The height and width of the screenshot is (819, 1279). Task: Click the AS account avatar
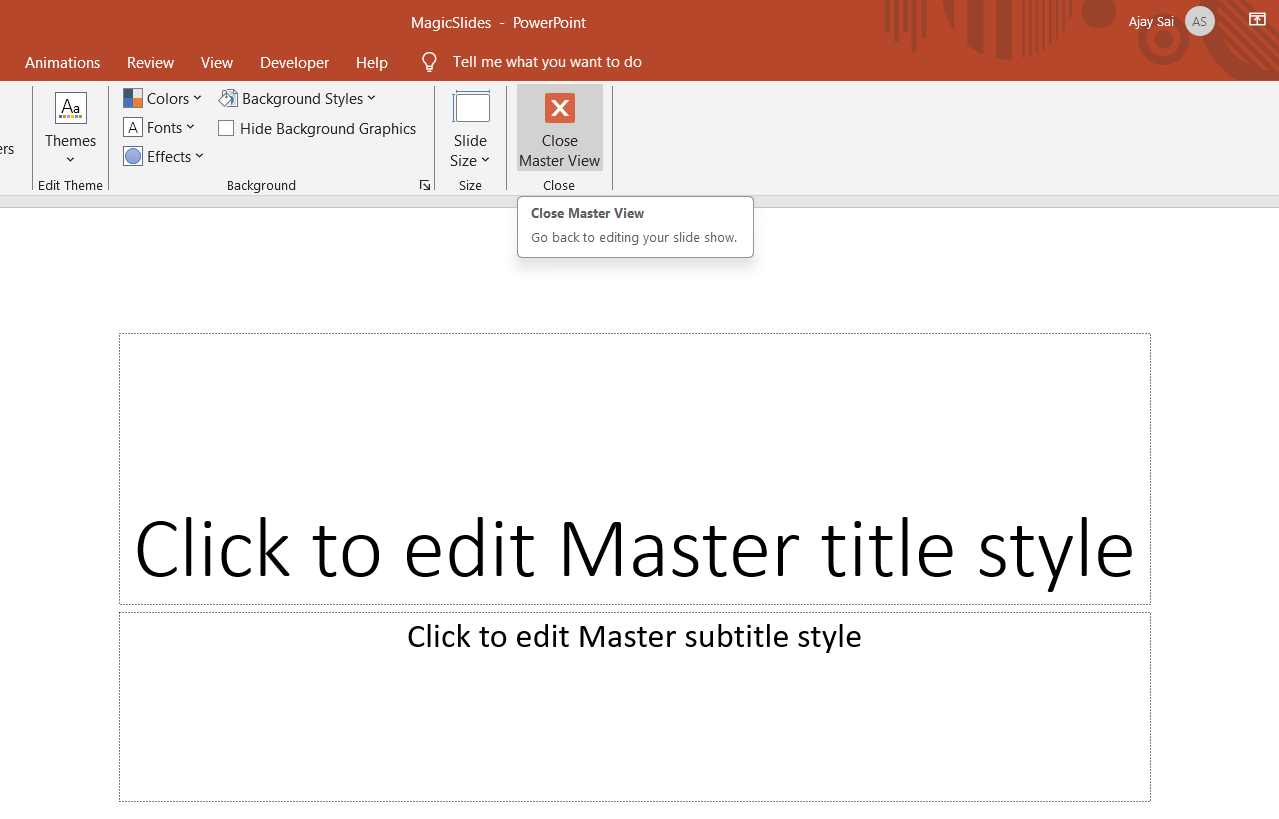[x=1199, y=21]
